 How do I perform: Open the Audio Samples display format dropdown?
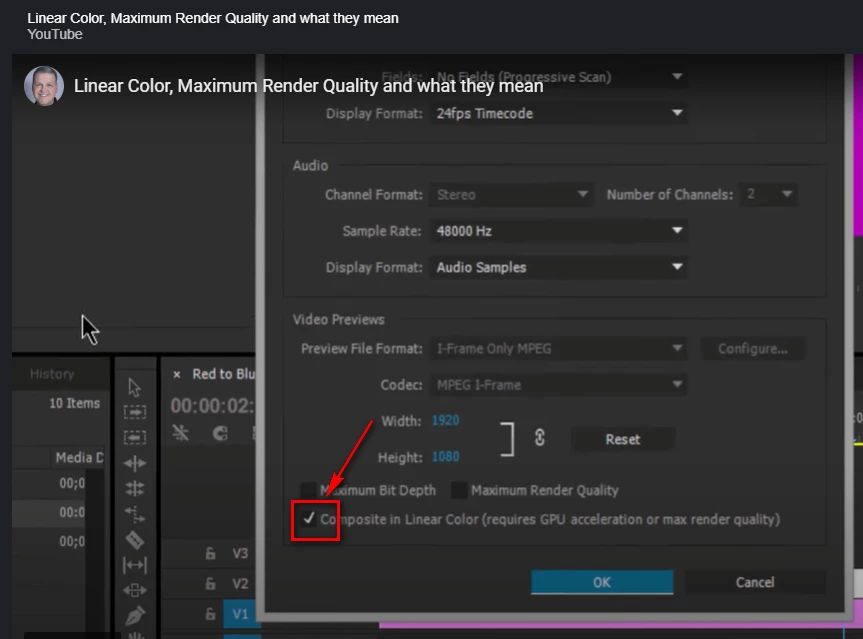[x=558, y=267]
